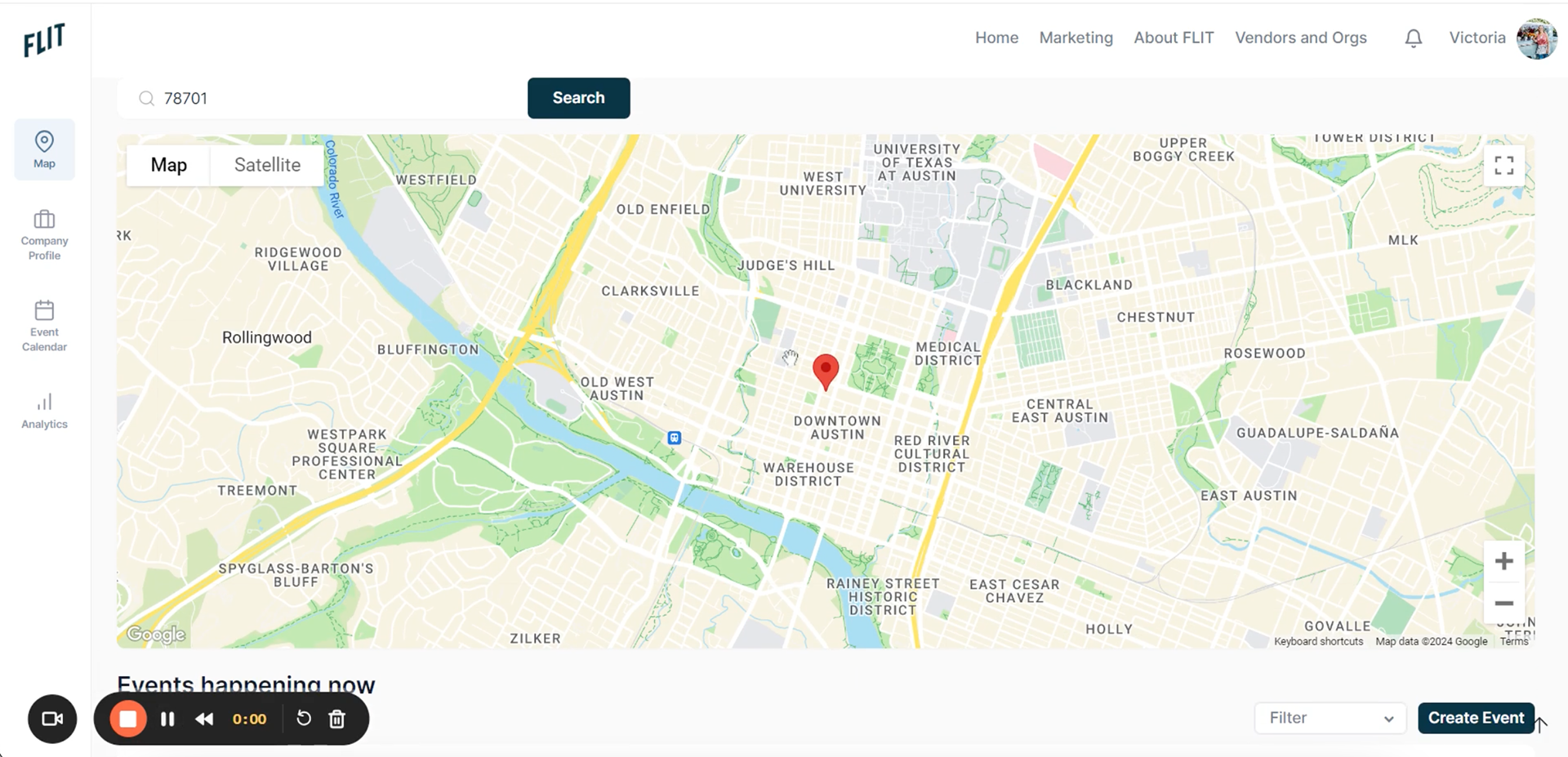Viewport: 1568px width, 757px height.
Task: Open the FLIT logo home link
Action: 44,40
